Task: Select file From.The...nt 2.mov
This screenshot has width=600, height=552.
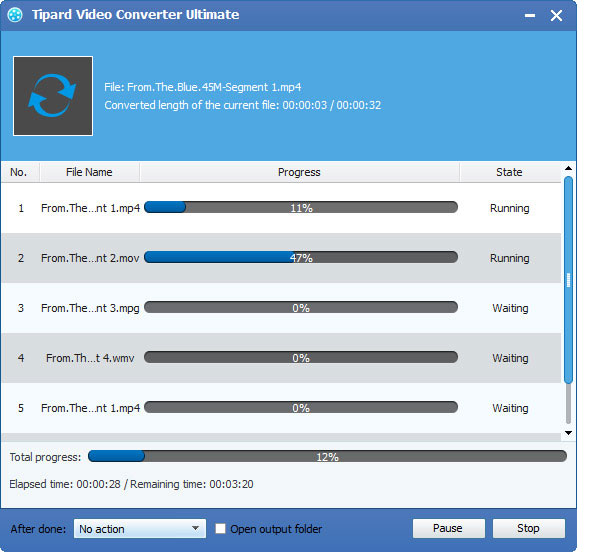Action: coord(90,258)
